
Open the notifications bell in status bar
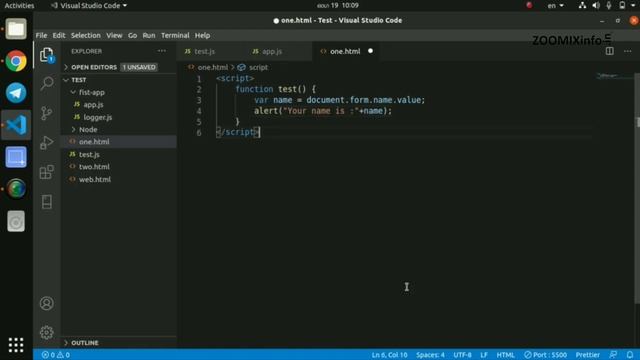point(630,355)
